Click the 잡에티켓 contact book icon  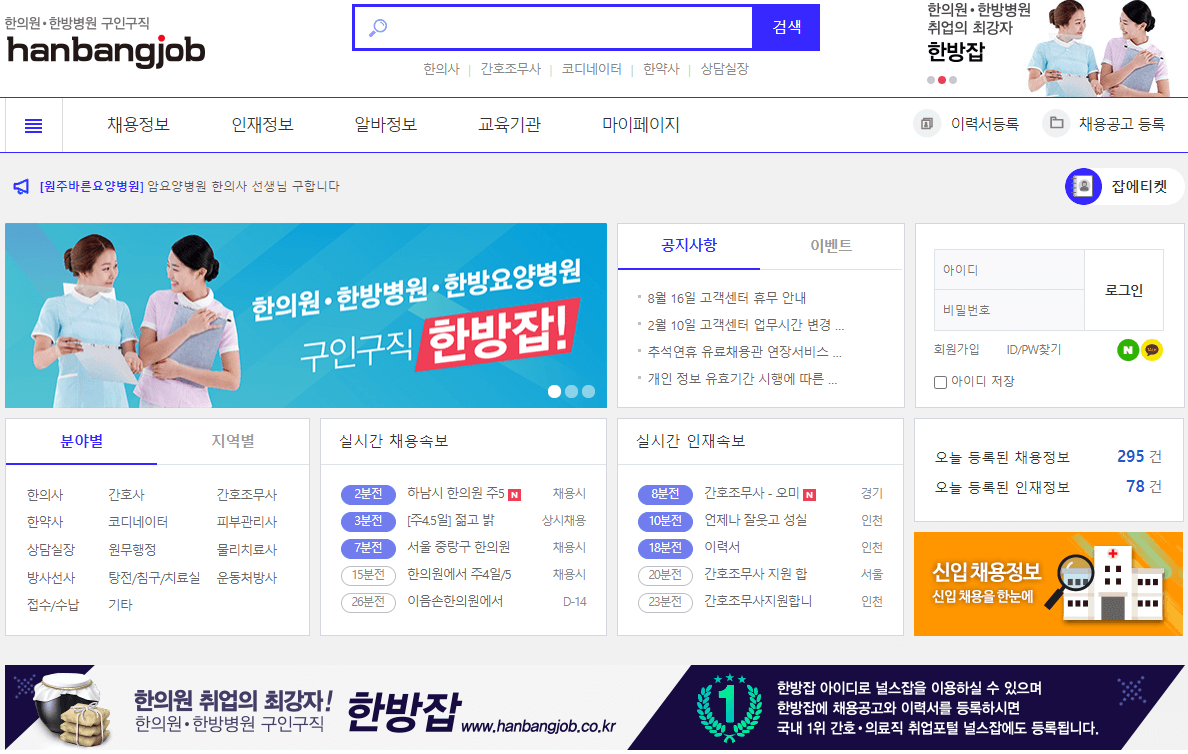pyautogui.click(x=1083, y=186)
